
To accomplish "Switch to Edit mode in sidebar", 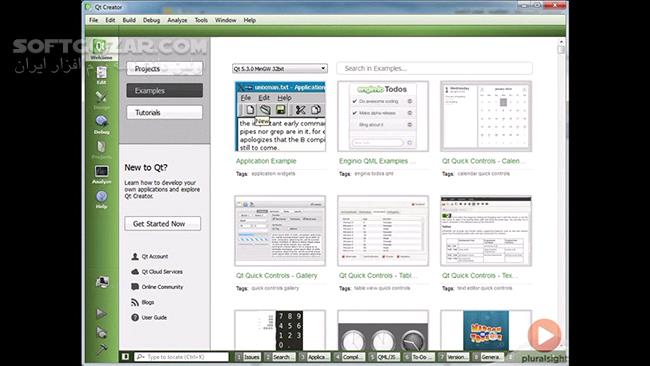I will point(102,75).
